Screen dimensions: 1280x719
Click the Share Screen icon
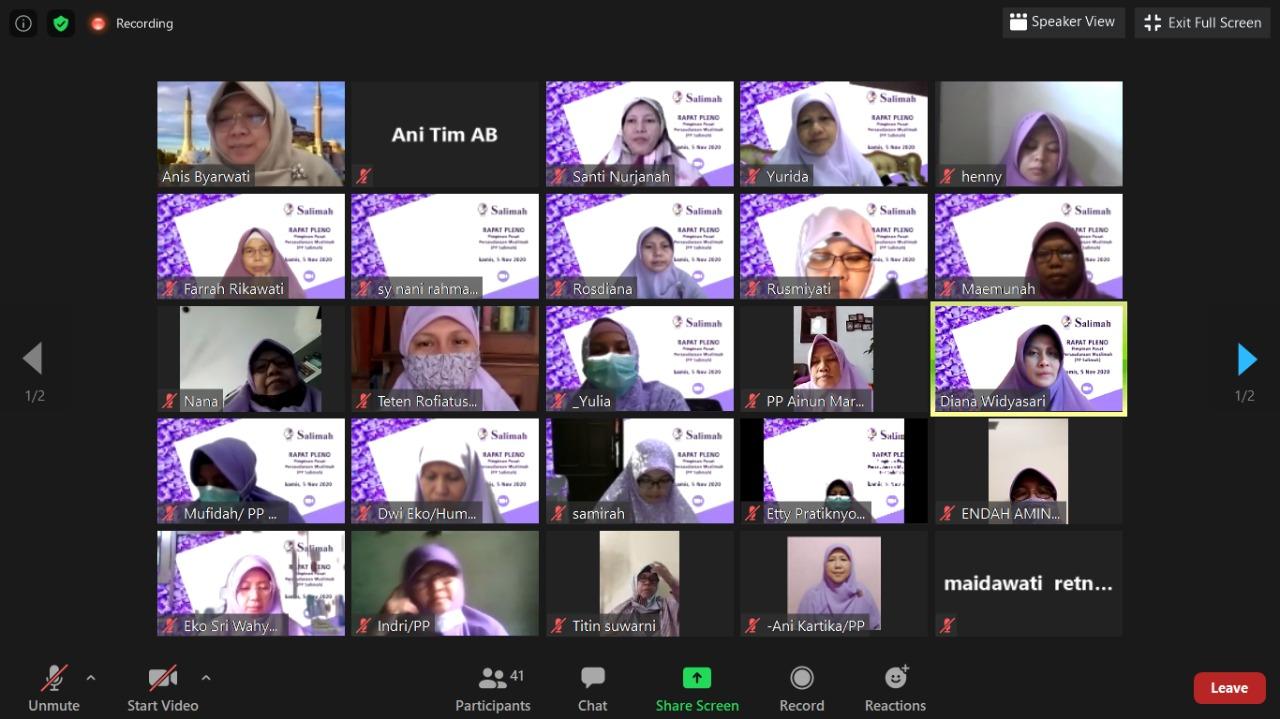(x=697, y=678)
